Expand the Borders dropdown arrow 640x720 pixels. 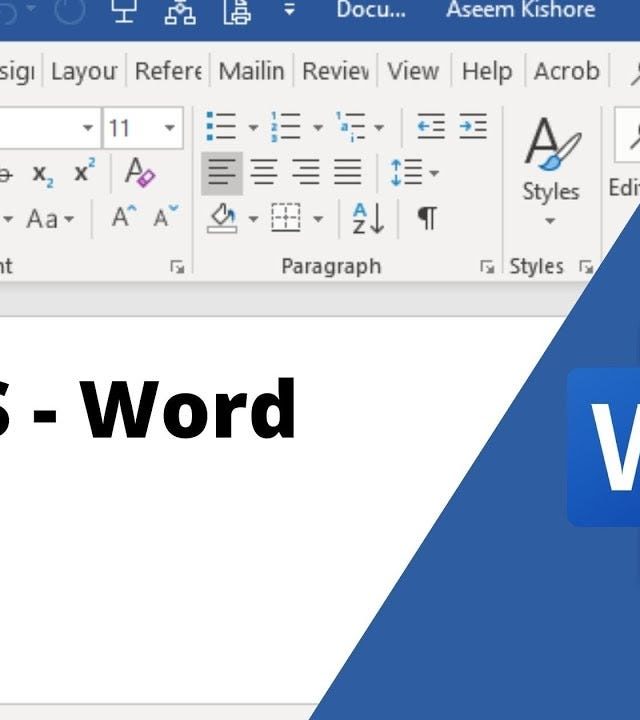pos(318,219)
